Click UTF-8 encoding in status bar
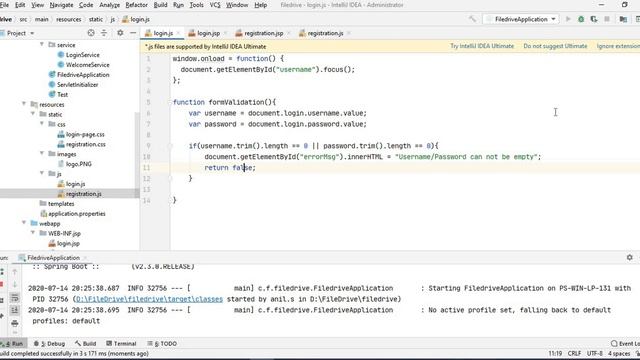 pos(594,353)
